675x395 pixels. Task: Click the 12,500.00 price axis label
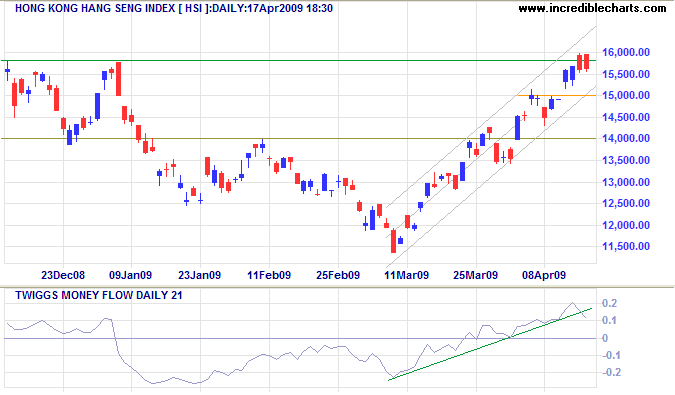[626, 203]
